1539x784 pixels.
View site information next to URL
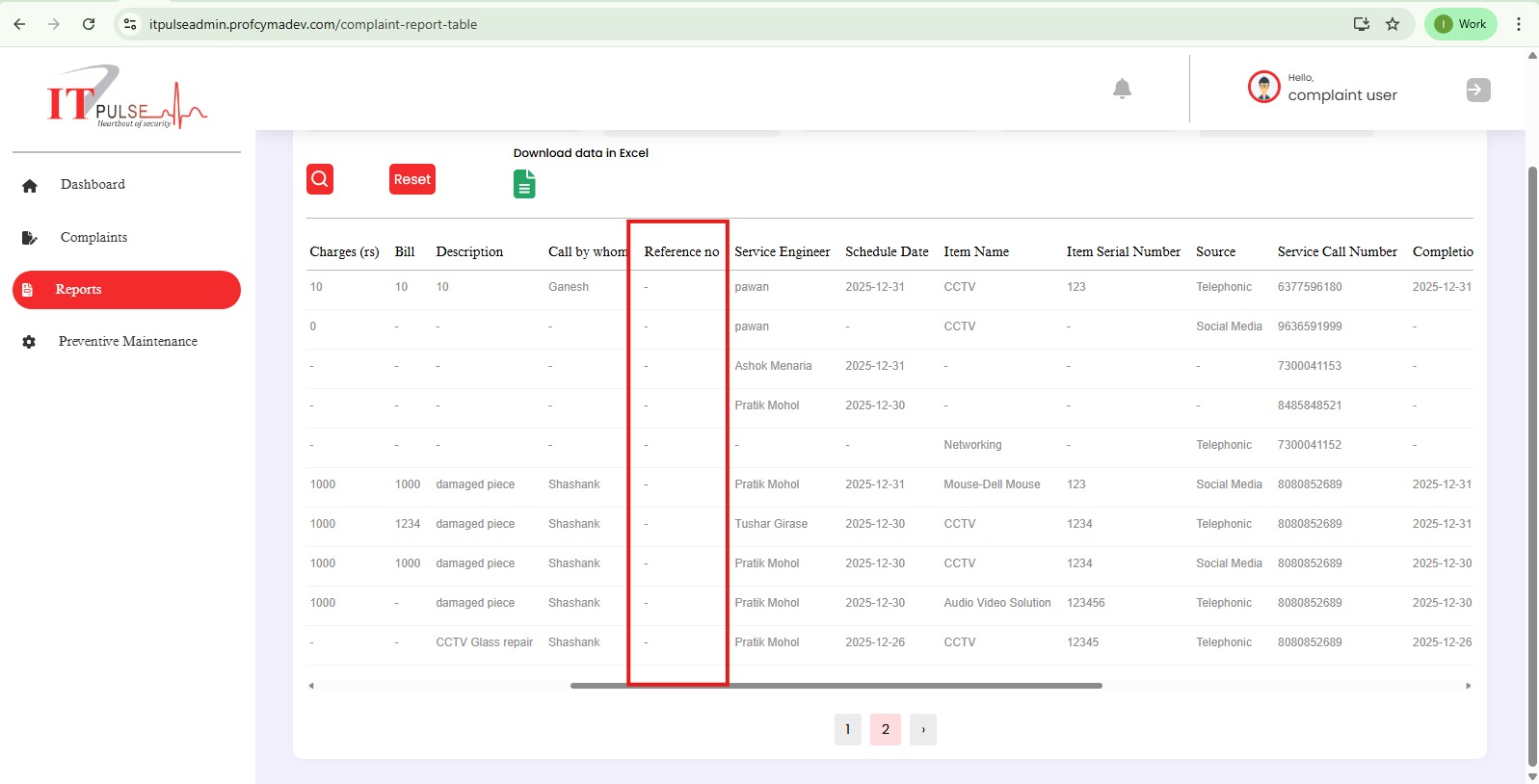pyautogui.click(x=130, y=24)
